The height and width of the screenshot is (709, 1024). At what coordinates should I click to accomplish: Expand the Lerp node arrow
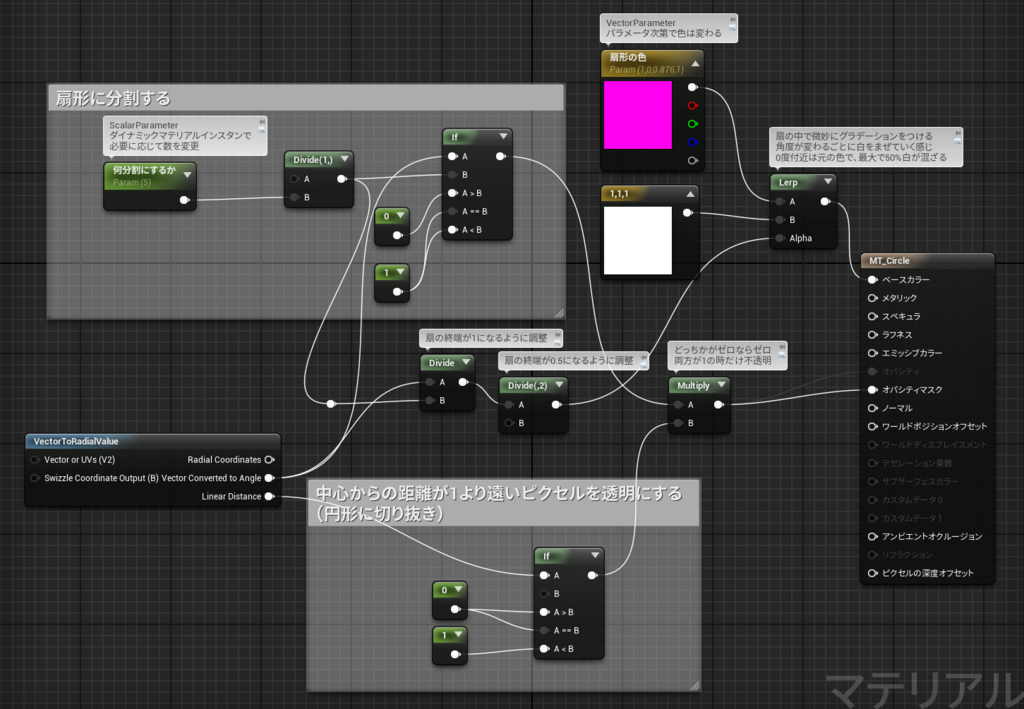(x=827, y=181)
